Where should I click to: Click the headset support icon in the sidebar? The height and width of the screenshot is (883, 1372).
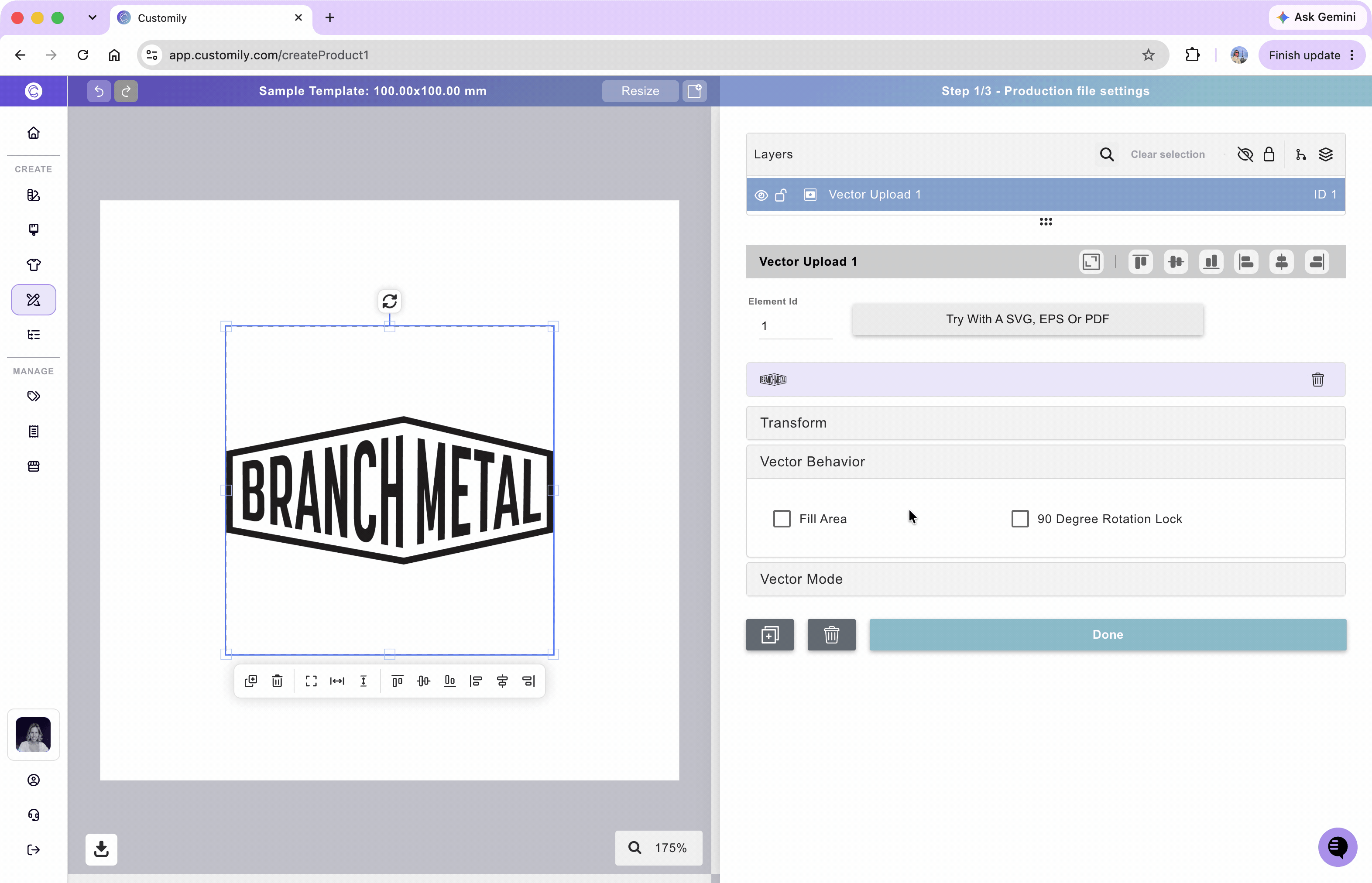point(33,815)
